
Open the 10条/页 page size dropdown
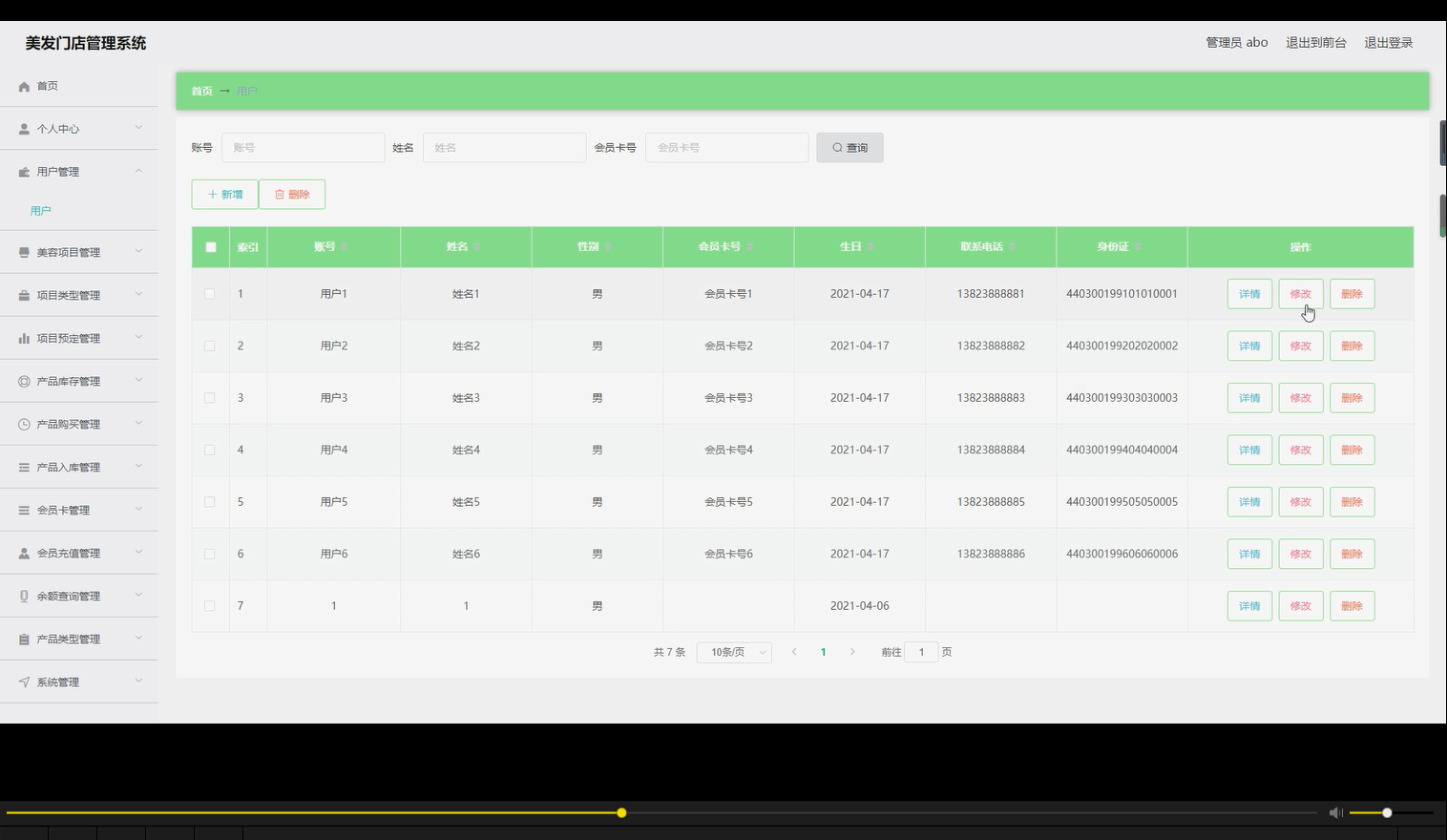734,652
